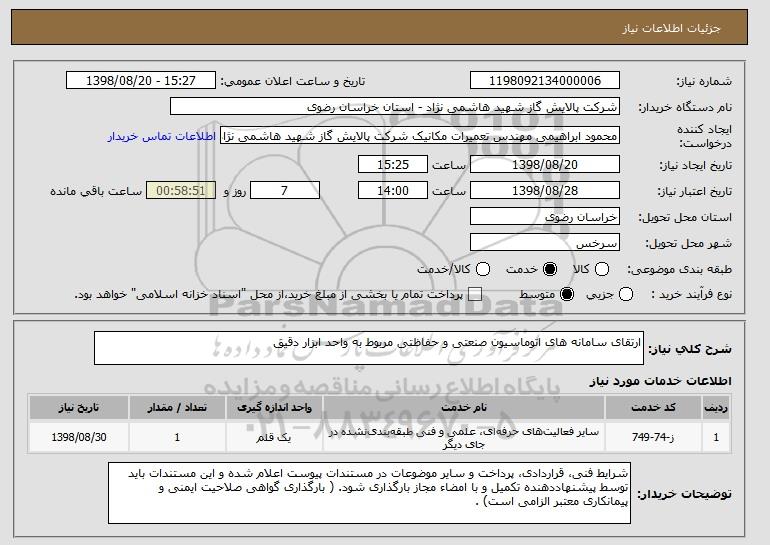Click the جزئیات اطلاعات نیاز header title
Screen dimensions: 770x545
pos(671,28)
